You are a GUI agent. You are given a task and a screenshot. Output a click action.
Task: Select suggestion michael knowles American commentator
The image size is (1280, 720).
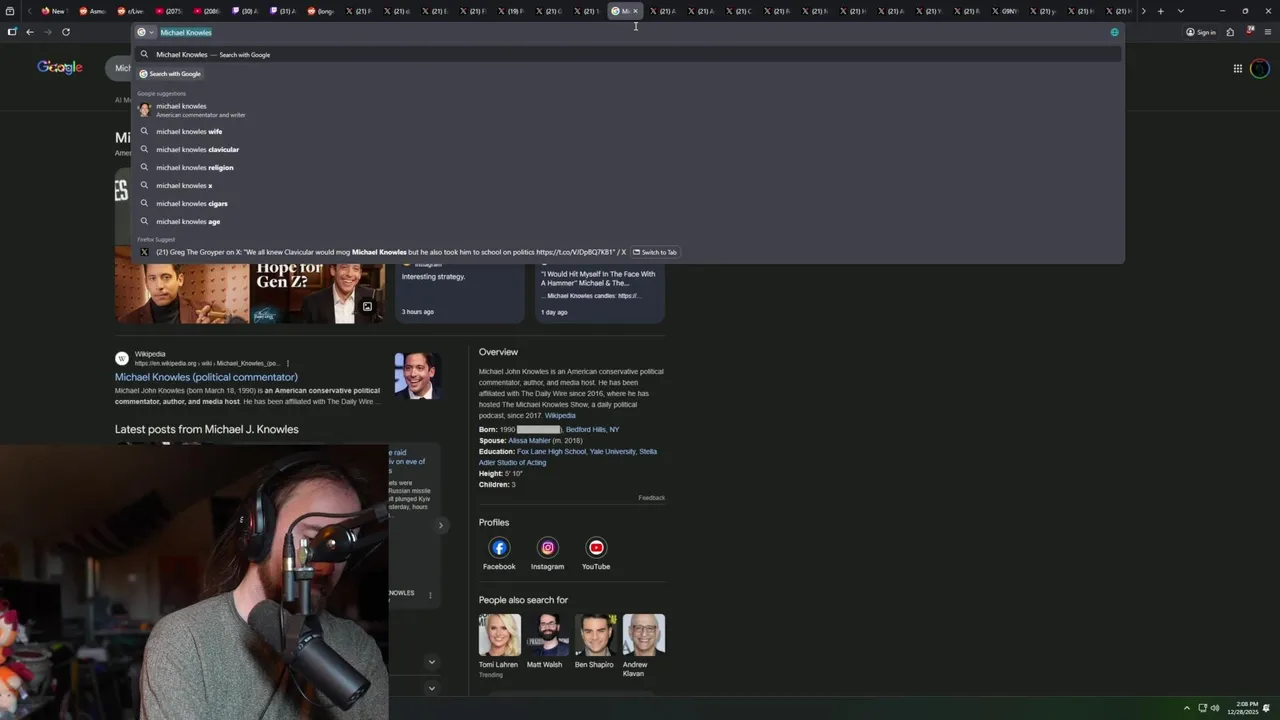click(628, 110)
